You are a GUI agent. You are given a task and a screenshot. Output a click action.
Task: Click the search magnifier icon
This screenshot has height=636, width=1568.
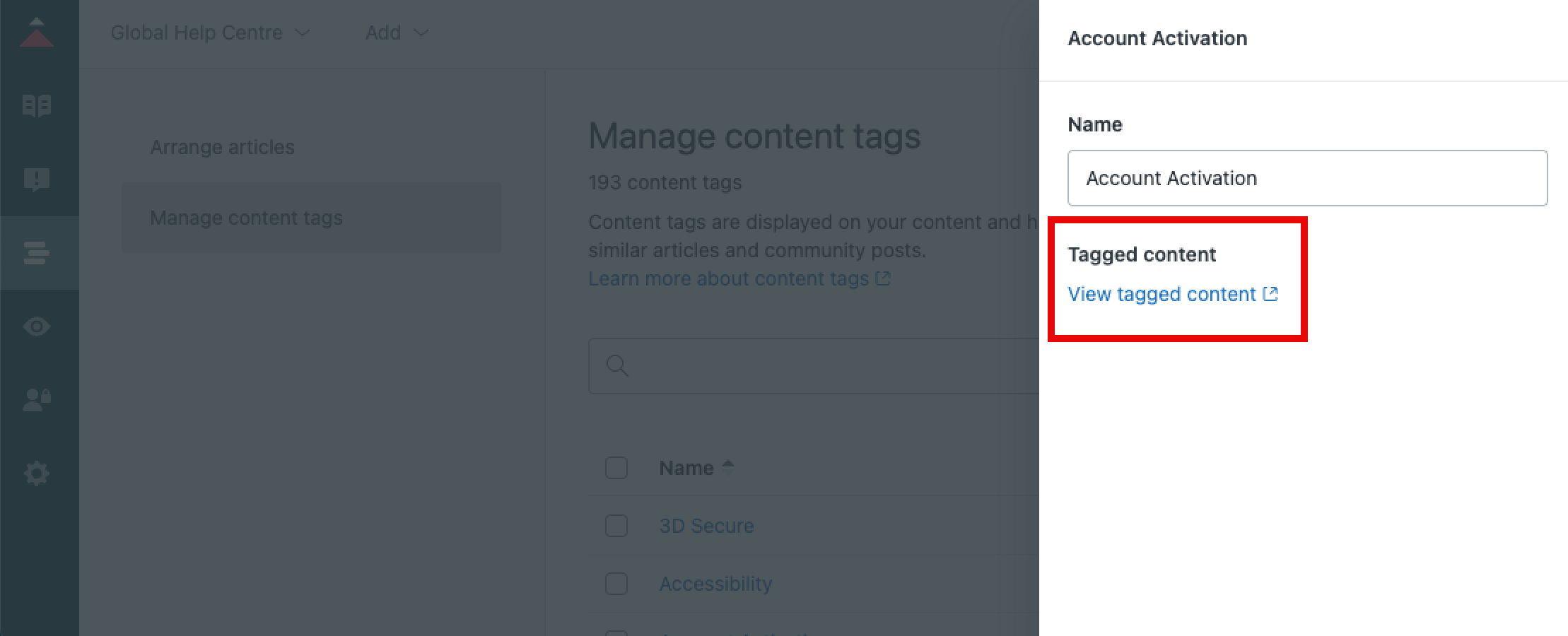pyautogui.click(x=617, y=366)
